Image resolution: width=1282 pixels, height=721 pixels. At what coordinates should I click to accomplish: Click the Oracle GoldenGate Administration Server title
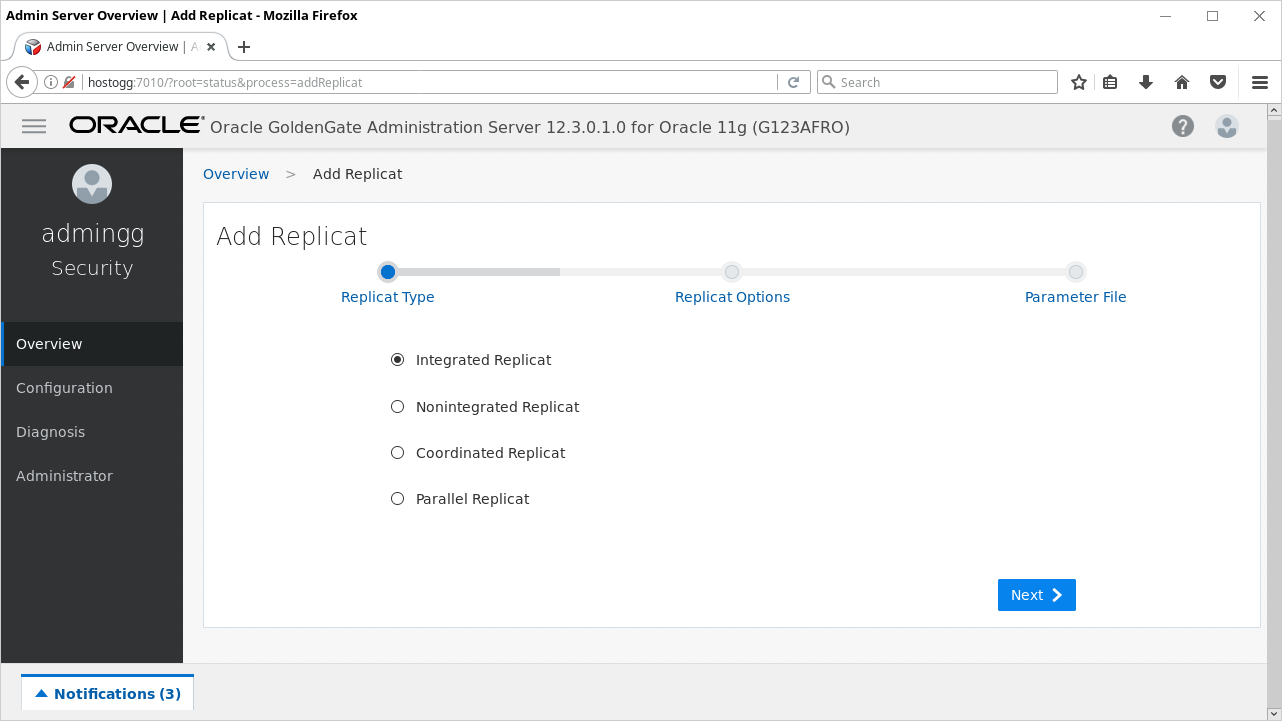pos(530,127)
